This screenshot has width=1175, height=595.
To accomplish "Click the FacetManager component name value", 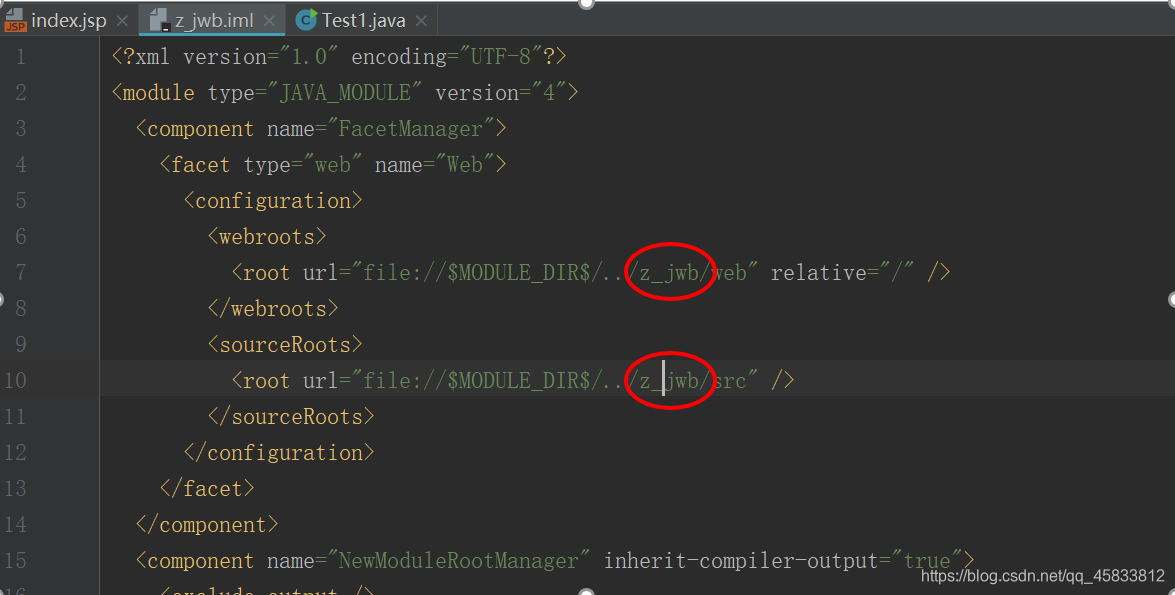I will (411, 128).
